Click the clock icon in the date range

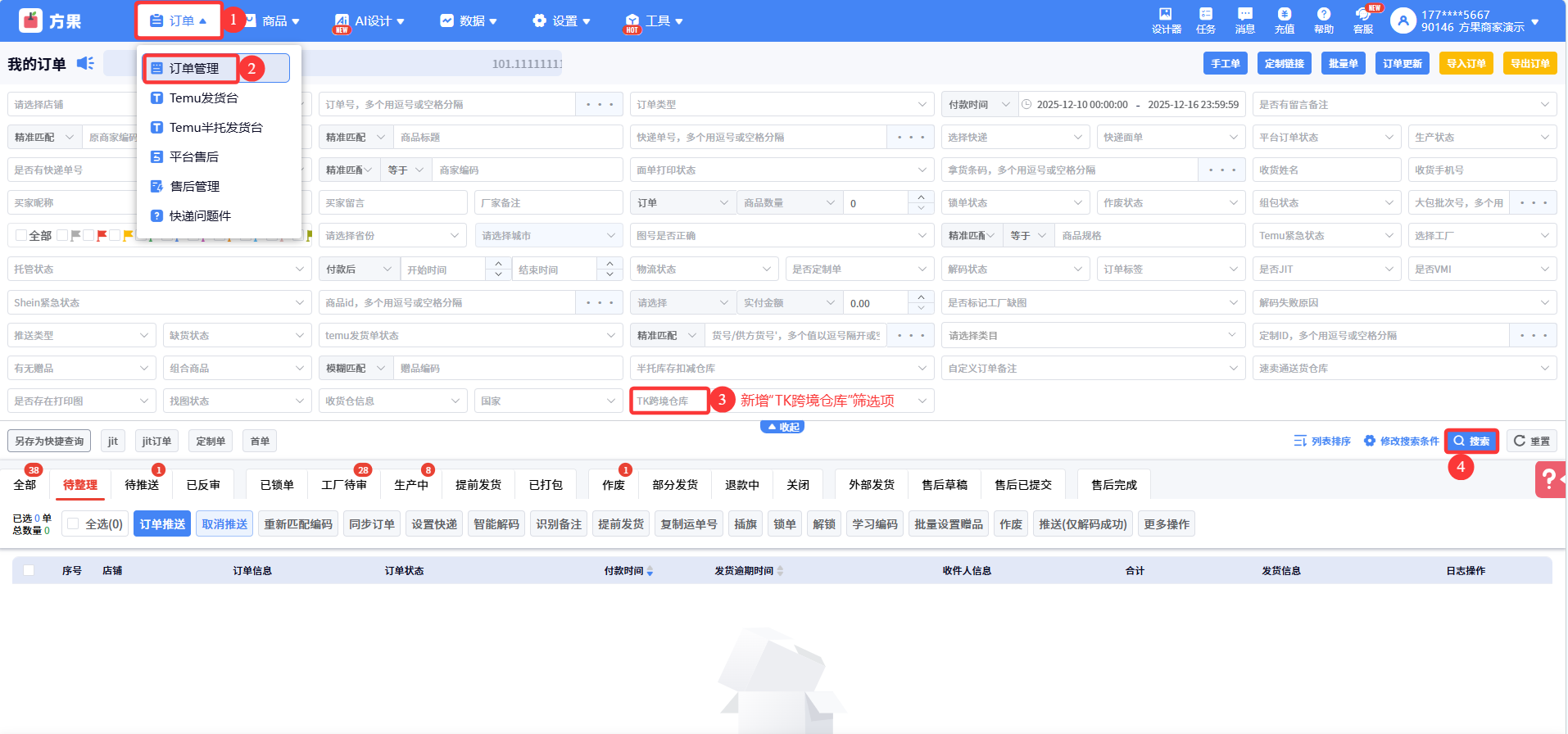(1026, 104)
